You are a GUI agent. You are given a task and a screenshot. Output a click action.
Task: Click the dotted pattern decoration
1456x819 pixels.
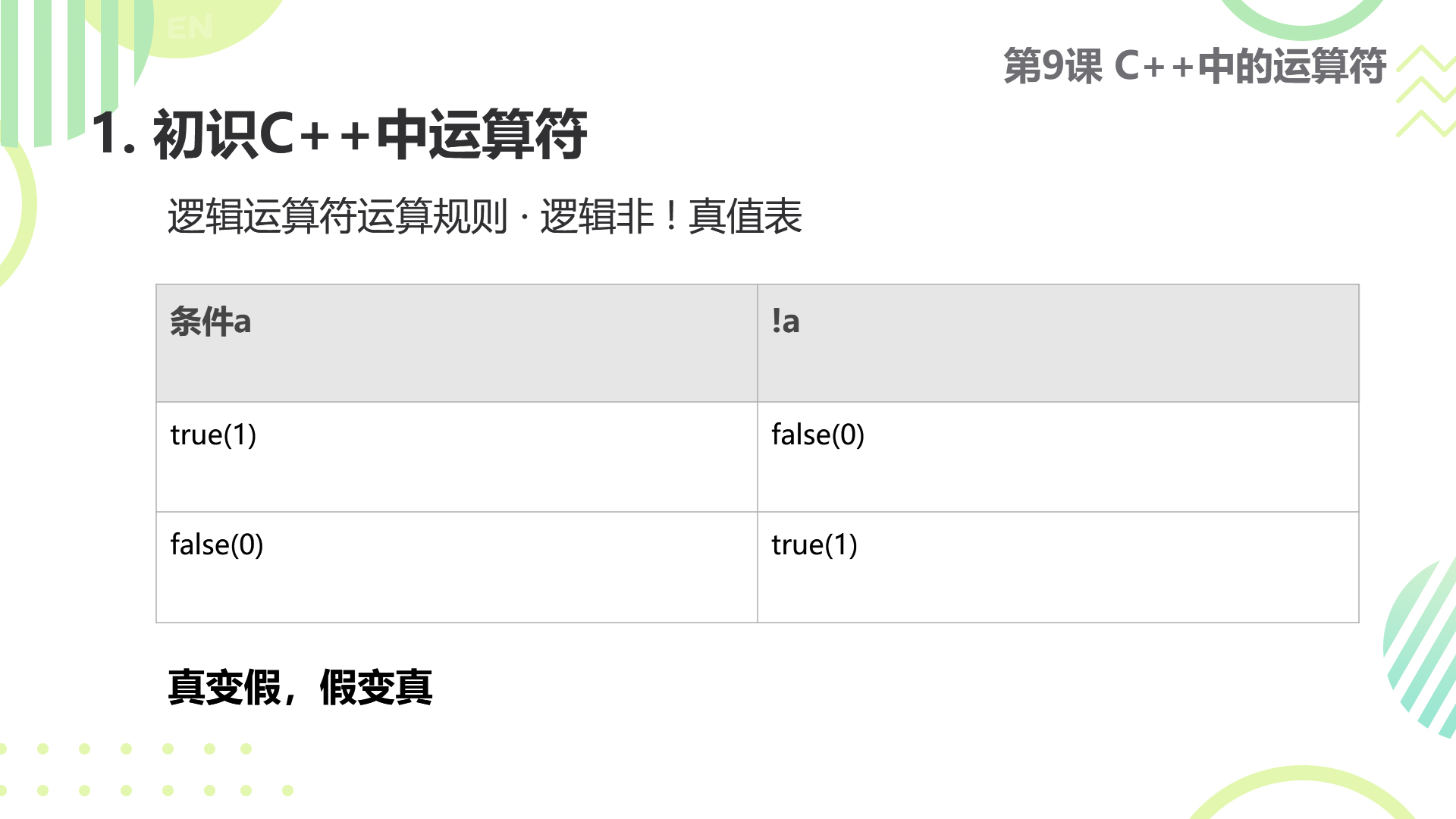[x=144, y=769]
